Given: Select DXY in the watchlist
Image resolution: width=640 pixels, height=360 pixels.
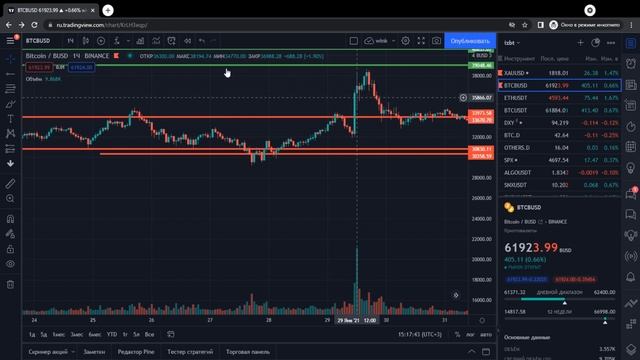Looking at the screenshot, I should pyautogui.click(x=559, y=123).
